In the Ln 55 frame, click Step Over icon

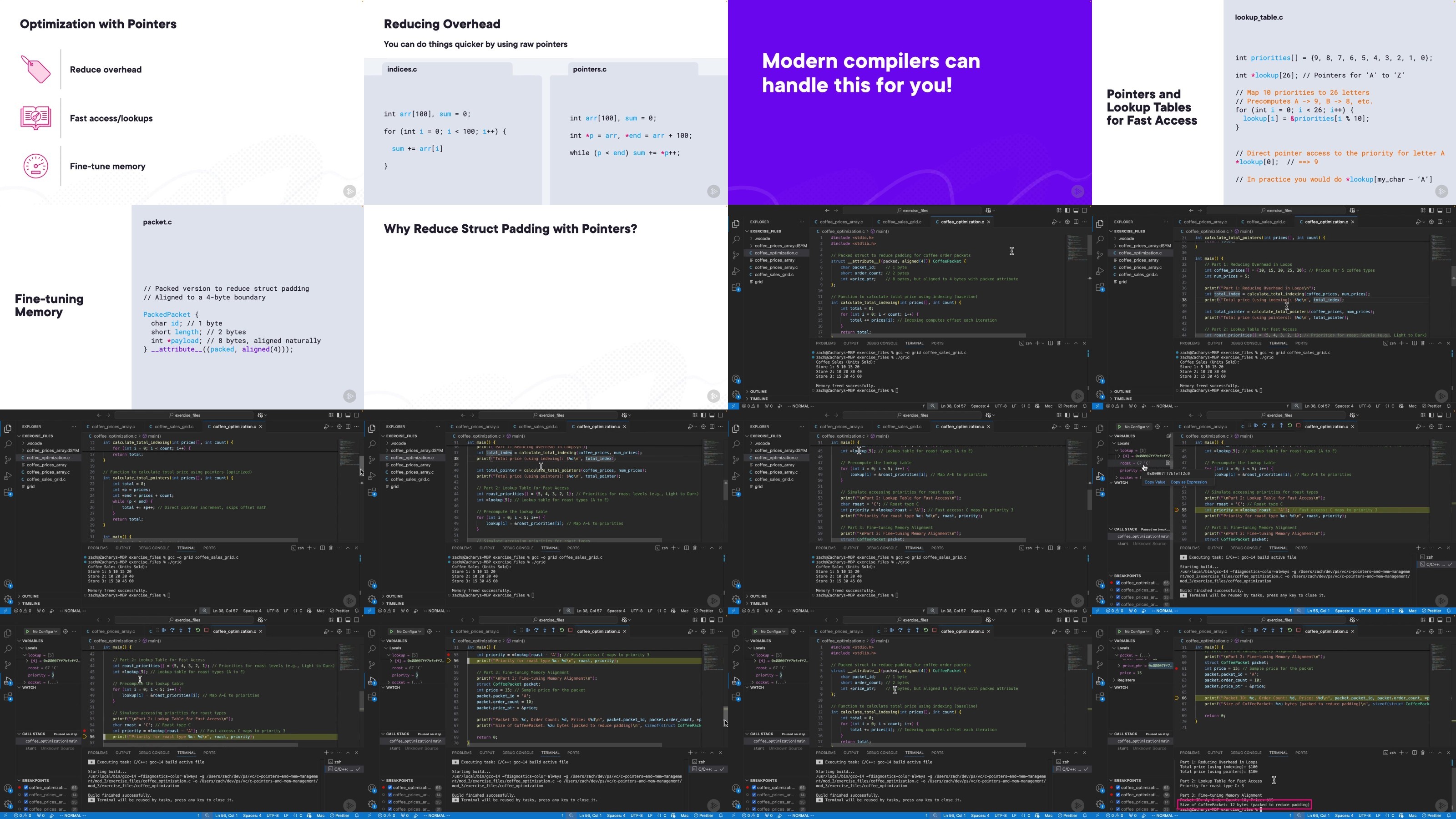(x=1264, y=425)
